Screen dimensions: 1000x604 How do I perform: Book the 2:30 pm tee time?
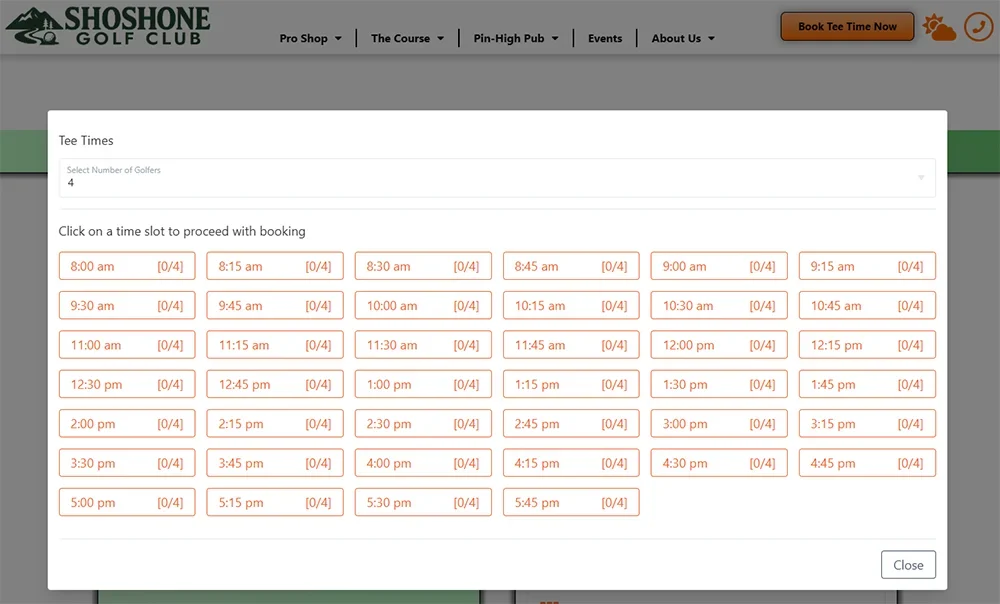pos(423,424)
